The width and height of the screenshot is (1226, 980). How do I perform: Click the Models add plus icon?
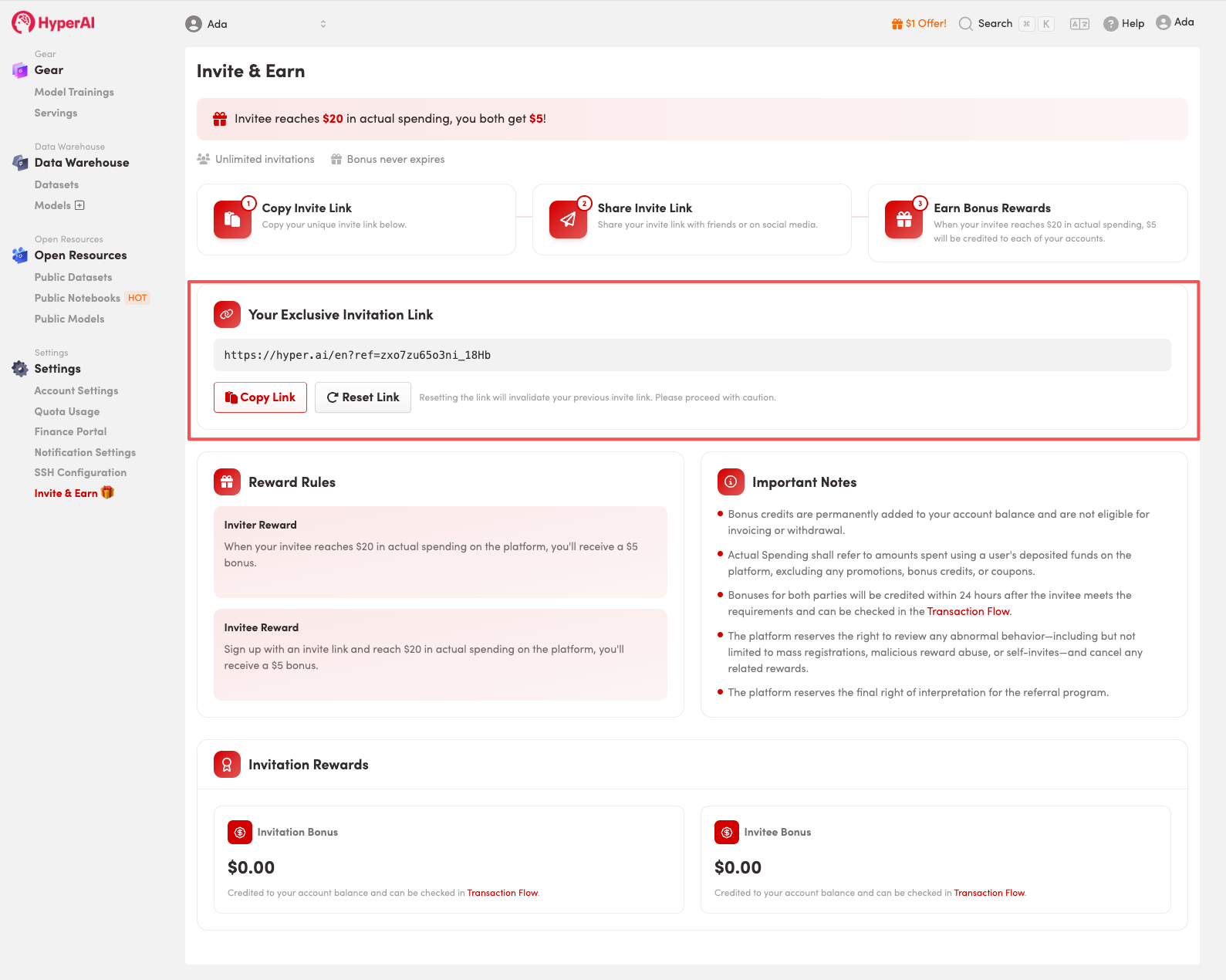point(79,205)
